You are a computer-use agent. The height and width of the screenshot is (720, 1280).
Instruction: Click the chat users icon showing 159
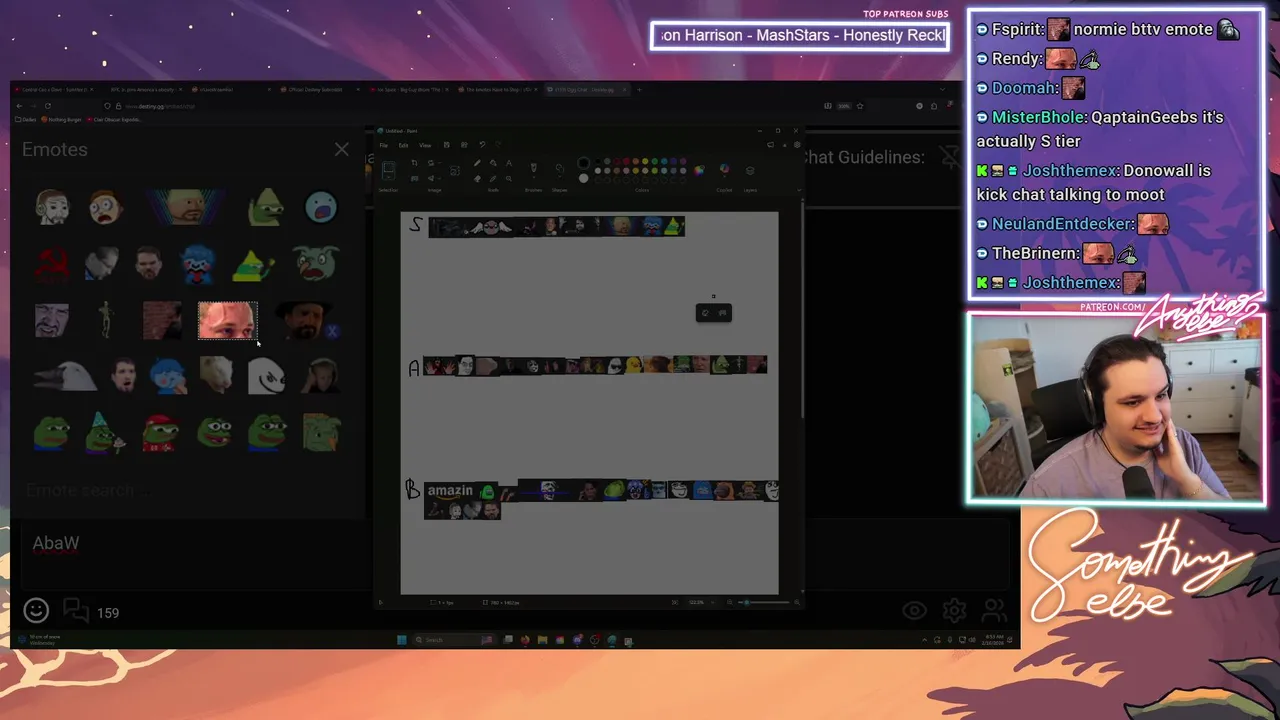pos(91,611)
